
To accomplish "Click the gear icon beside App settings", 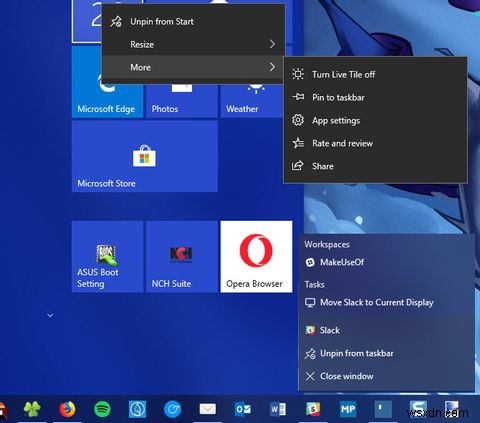I will point(298,120).
